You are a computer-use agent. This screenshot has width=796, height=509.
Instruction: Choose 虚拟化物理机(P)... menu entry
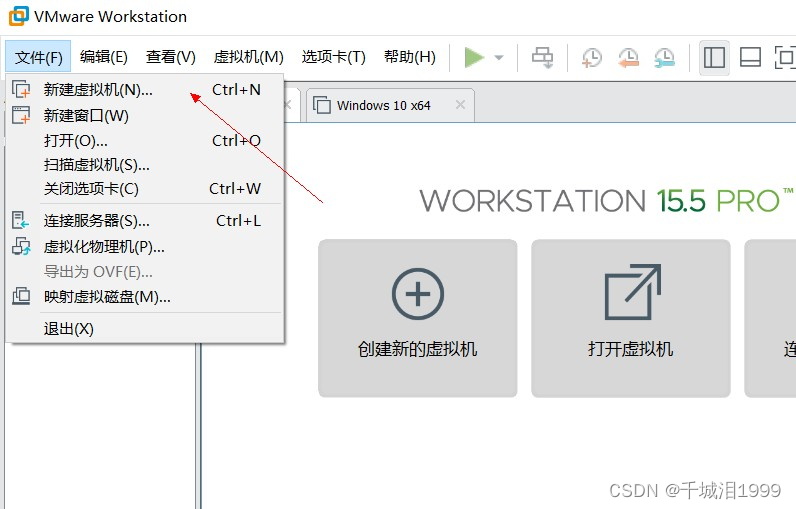[145, 247]
